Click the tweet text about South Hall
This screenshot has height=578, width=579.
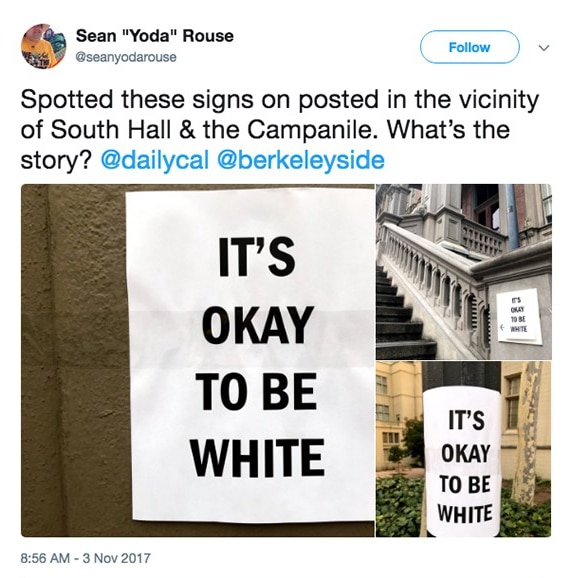pos(280,130)
